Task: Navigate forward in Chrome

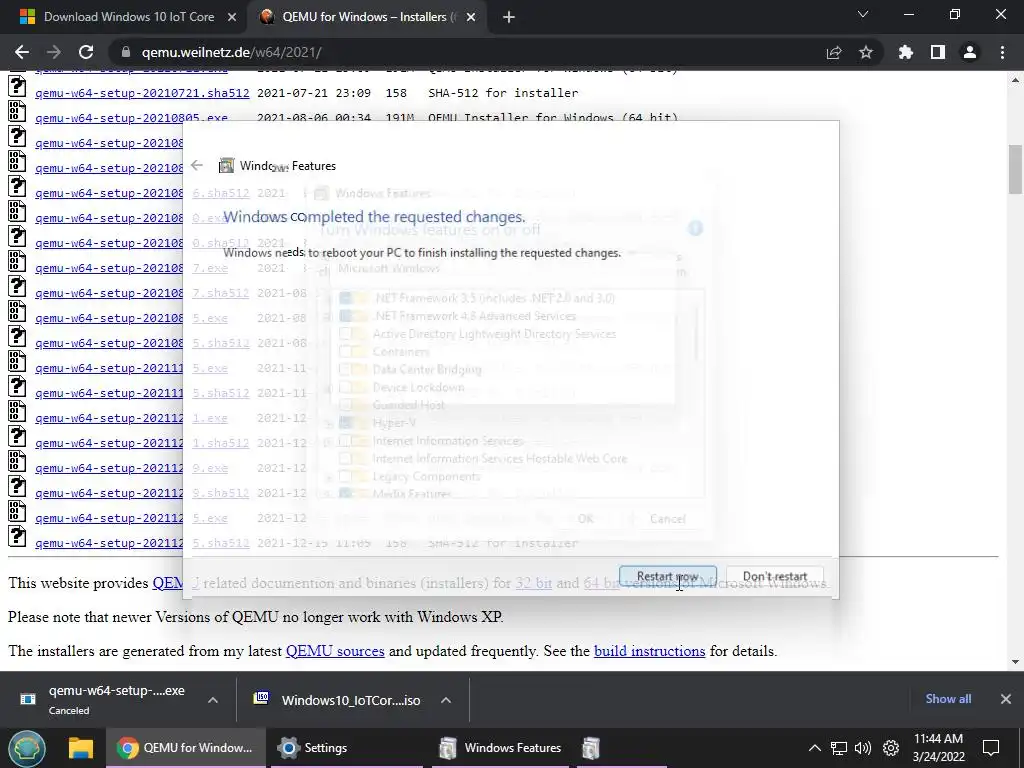Action: tap(54, 52)
